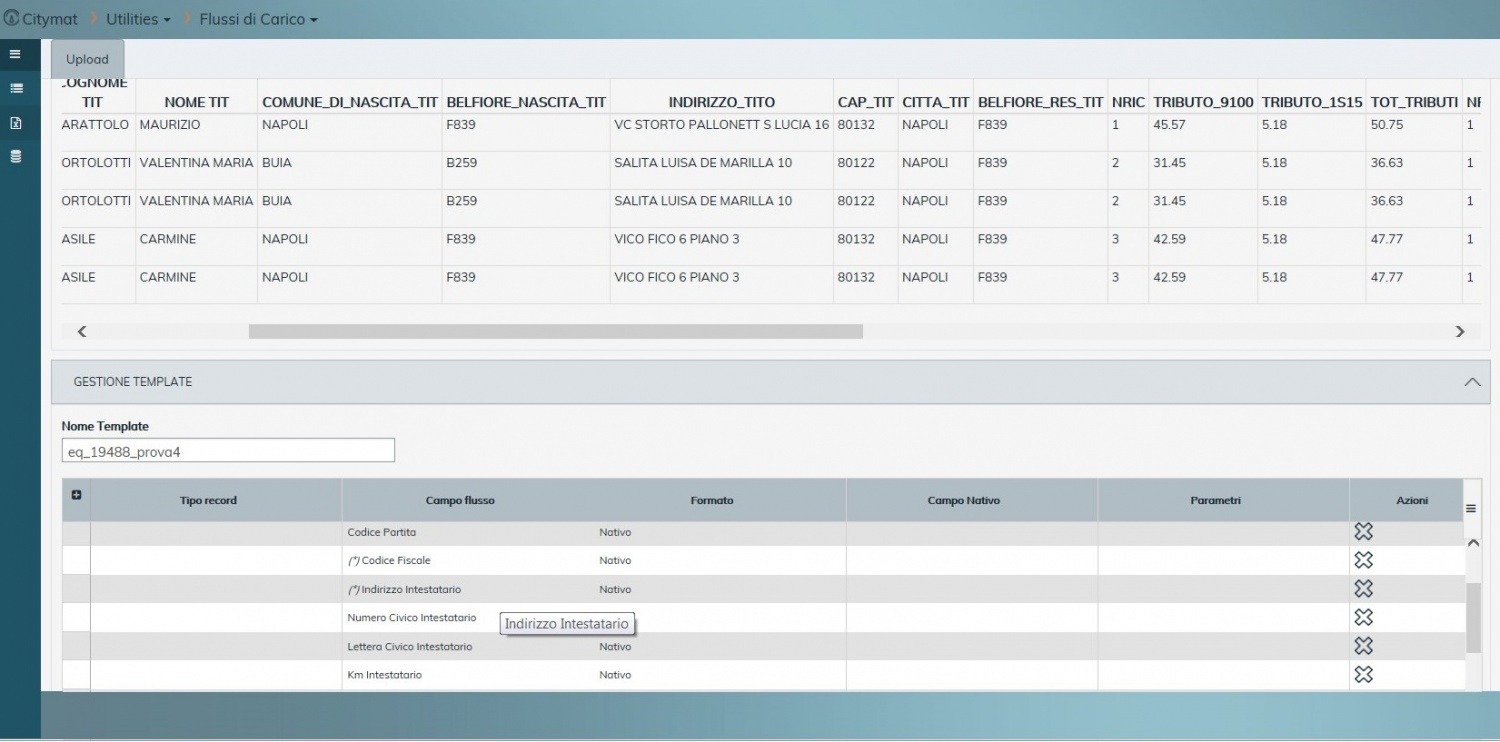Open the list view sidebar icon
The width and height of the screenshot is (1500, 742).
16,88
